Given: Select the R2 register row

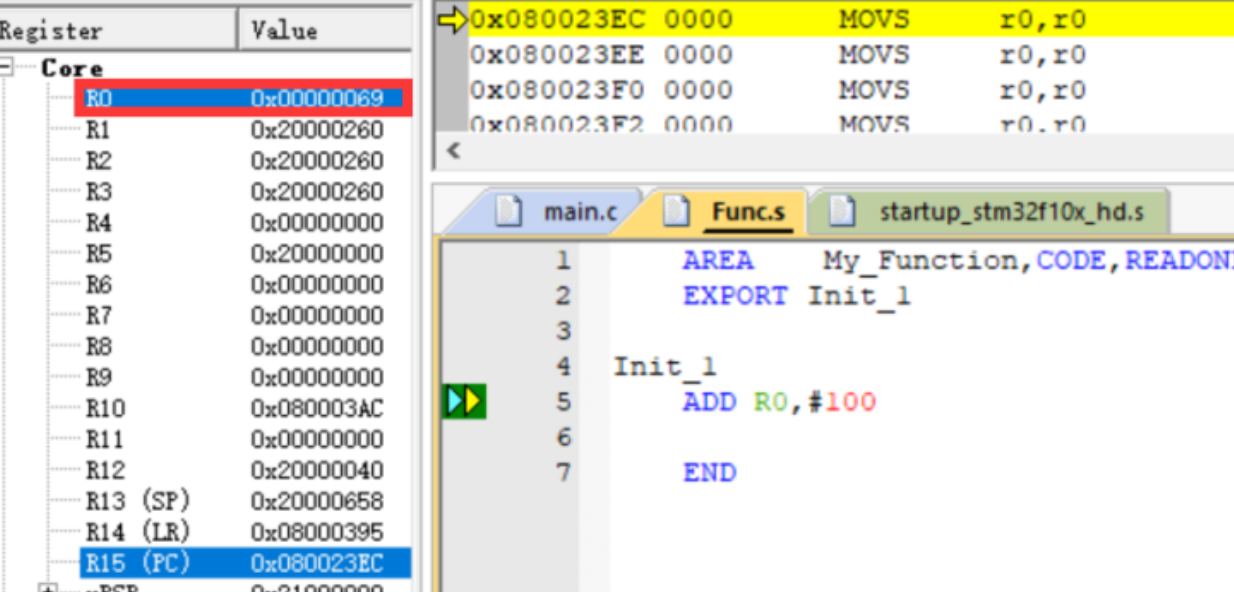Looking at the screenshot, I should (x=243, y=161).
